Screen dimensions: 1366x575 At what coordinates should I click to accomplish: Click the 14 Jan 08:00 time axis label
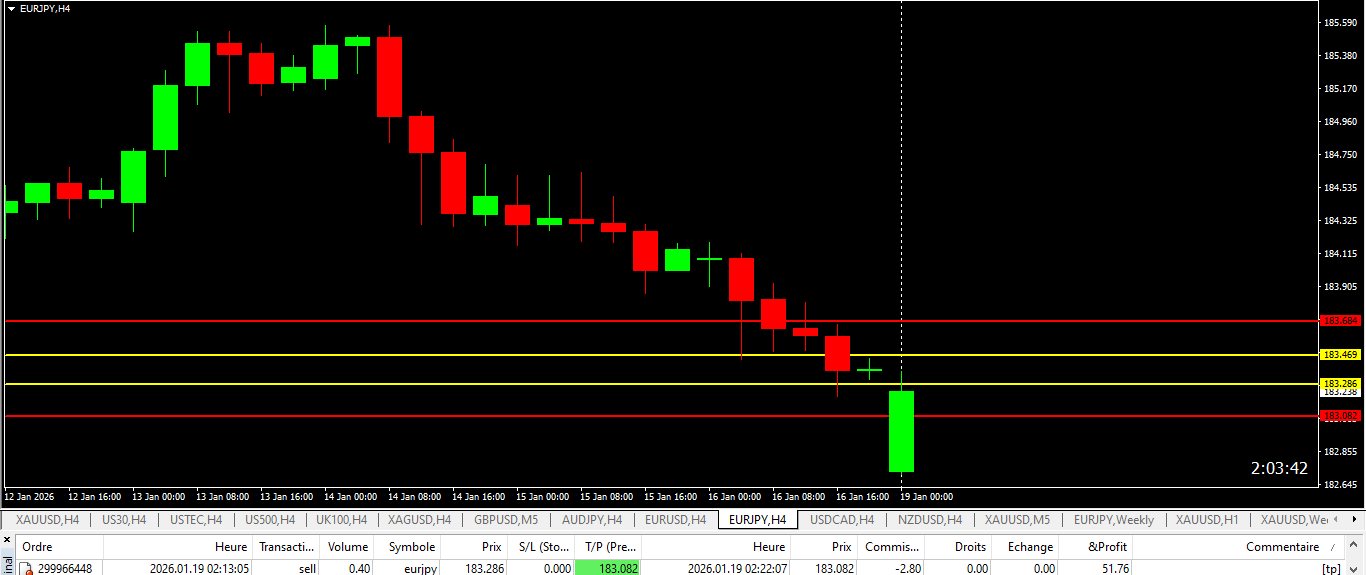(416, 496)
